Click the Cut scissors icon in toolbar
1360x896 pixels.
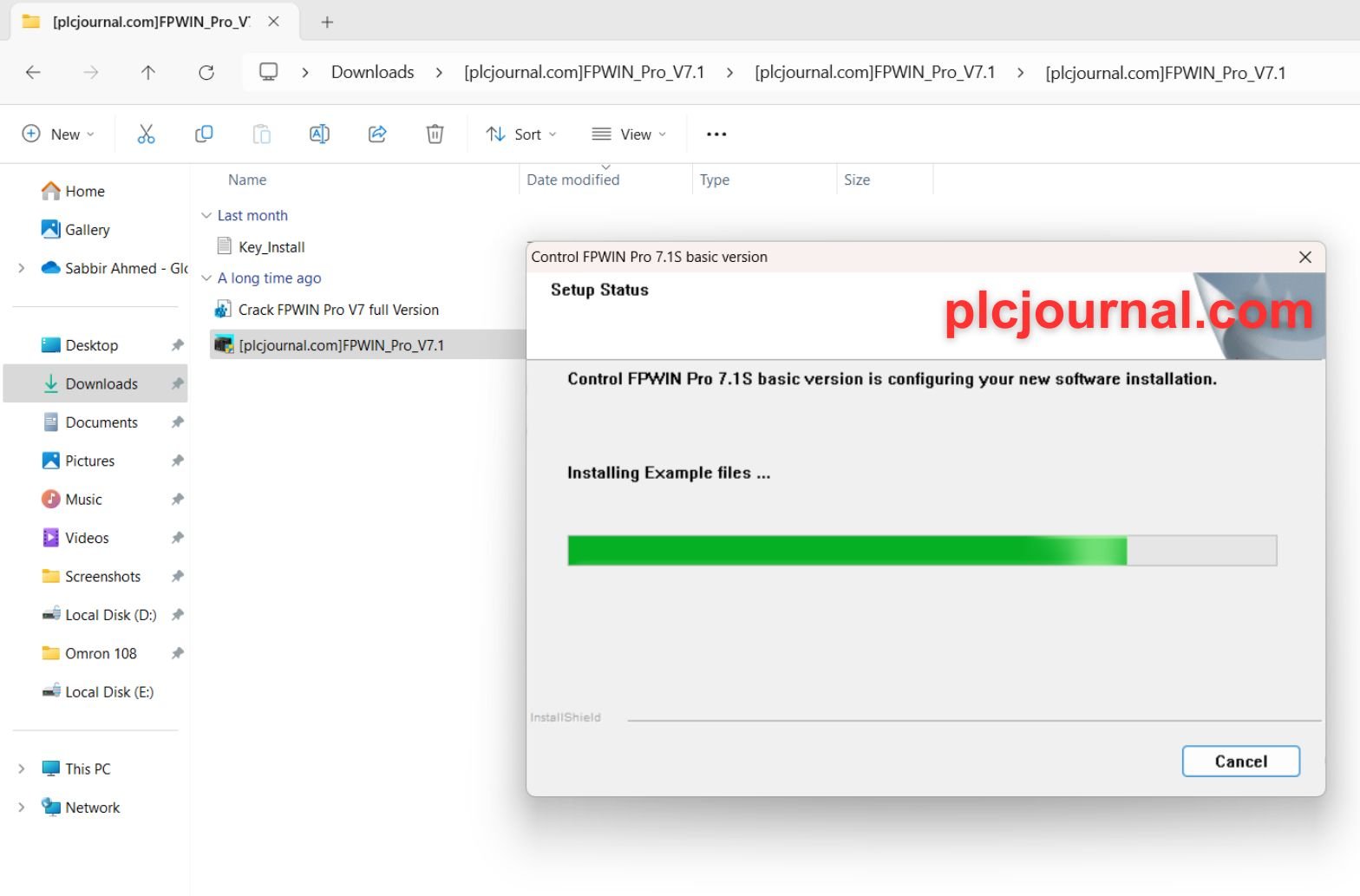[146, 134]
